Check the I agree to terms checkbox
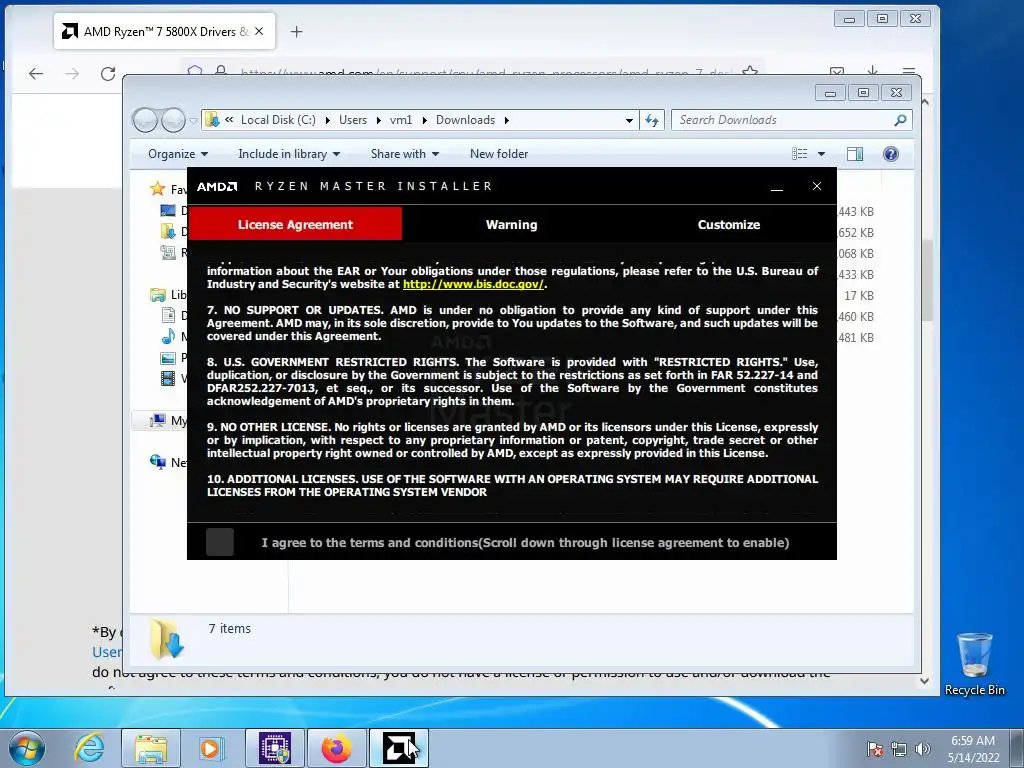This screenshot has width=1024, height=768. 219,542
